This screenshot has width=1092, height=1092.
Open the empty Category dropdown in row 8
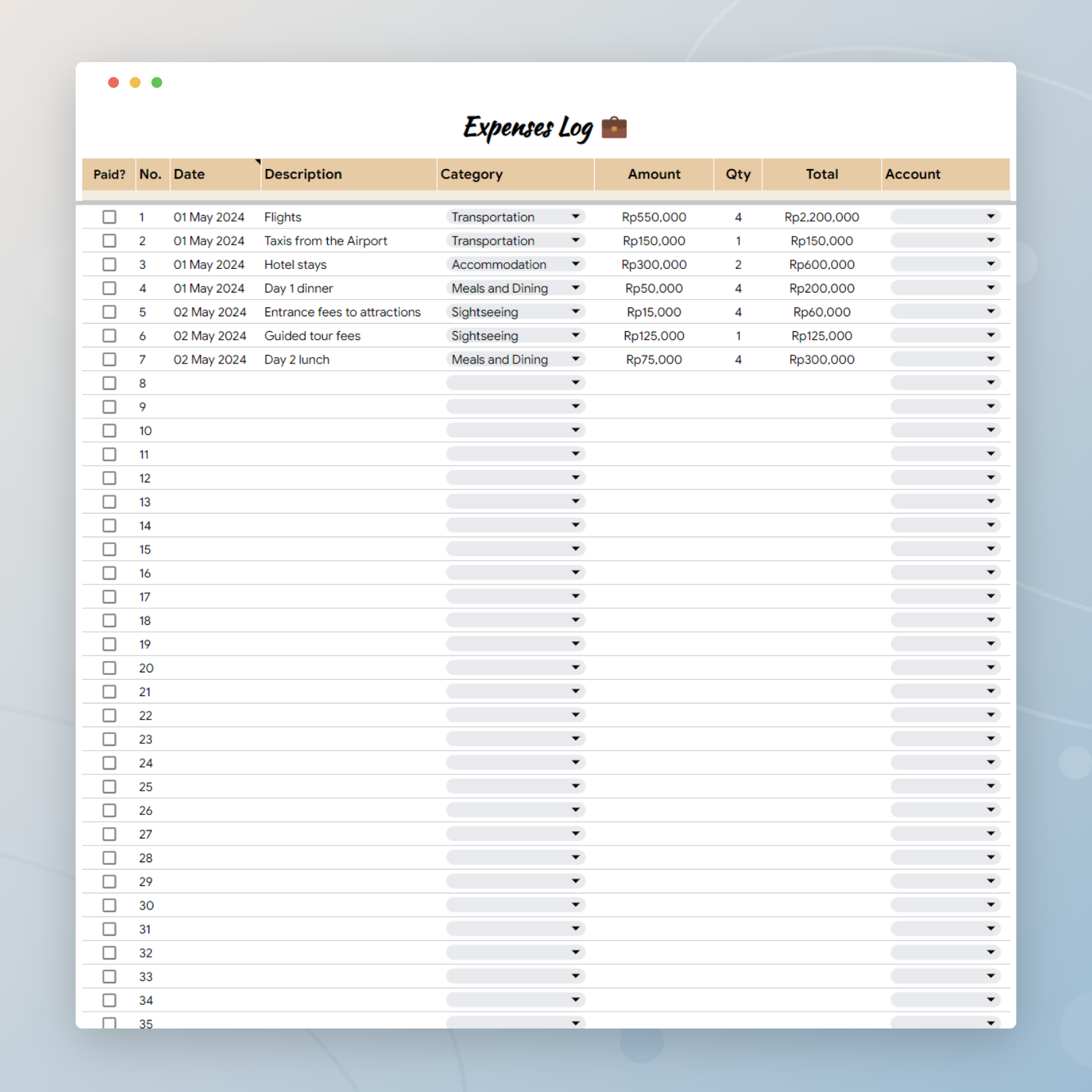click(516, 382)
